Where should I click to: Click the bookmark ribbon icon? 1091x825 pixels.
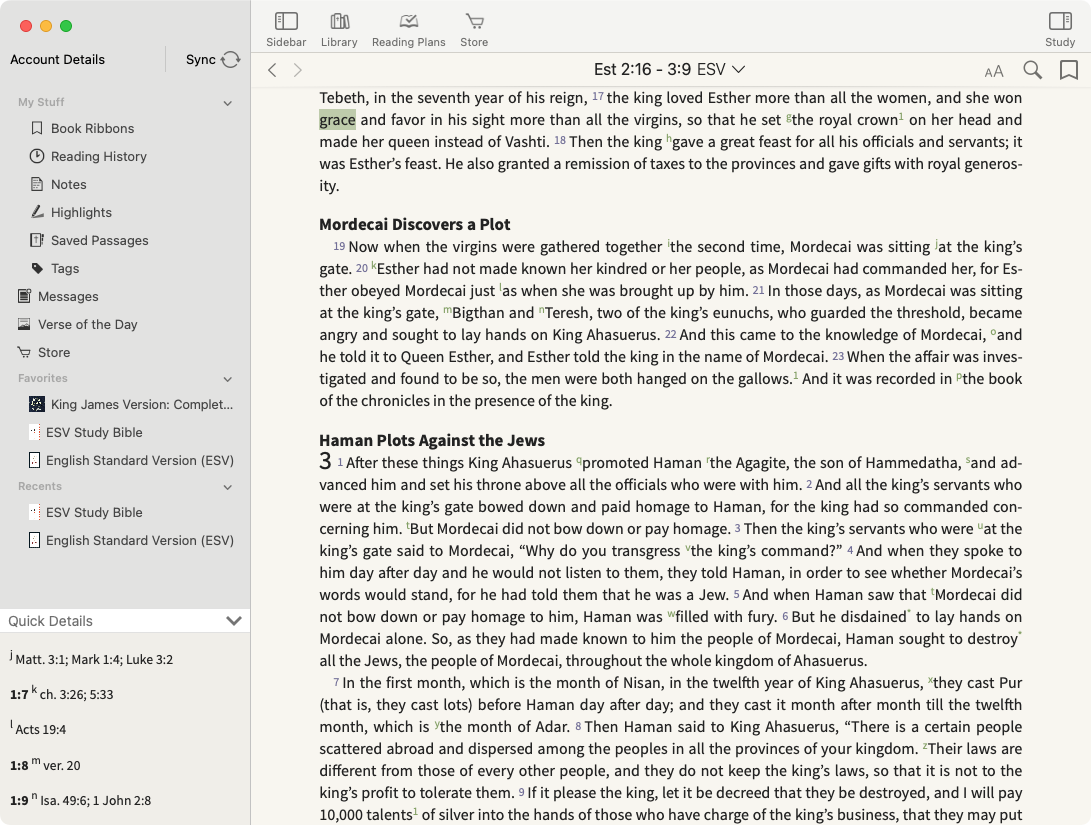[1069, 70]
